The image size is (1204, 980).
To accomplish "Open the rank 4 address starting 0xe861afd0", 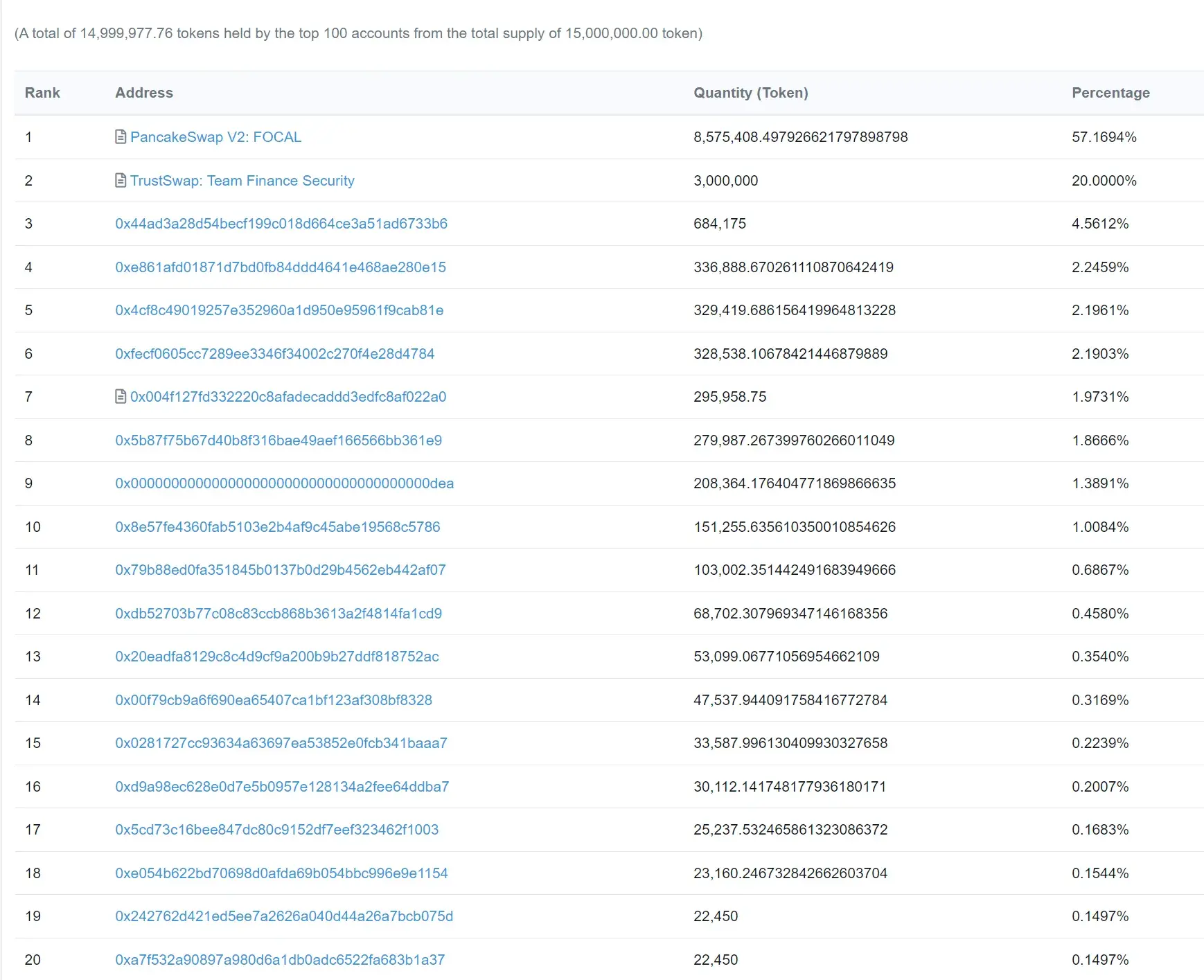I will click(x=281, y=267).
